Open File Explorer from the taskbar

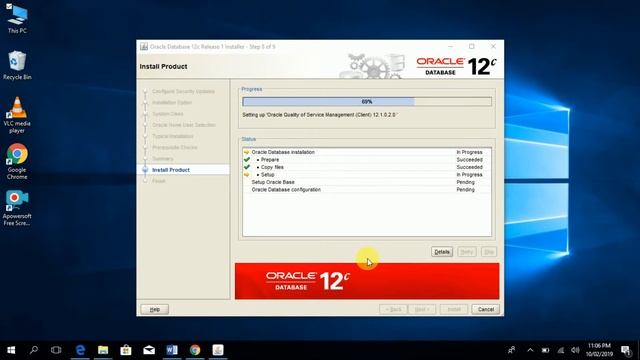[103, 350]
